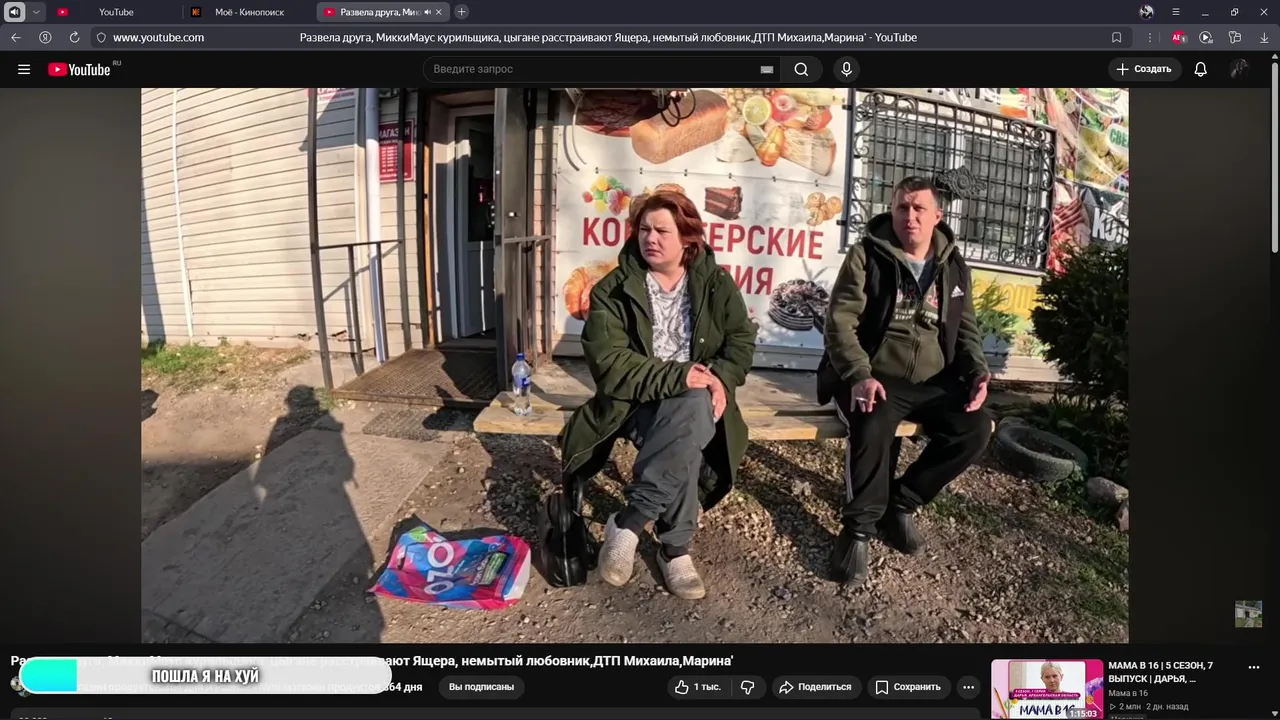
Task: Click the site protection shield icon
Action: (101, 37)
